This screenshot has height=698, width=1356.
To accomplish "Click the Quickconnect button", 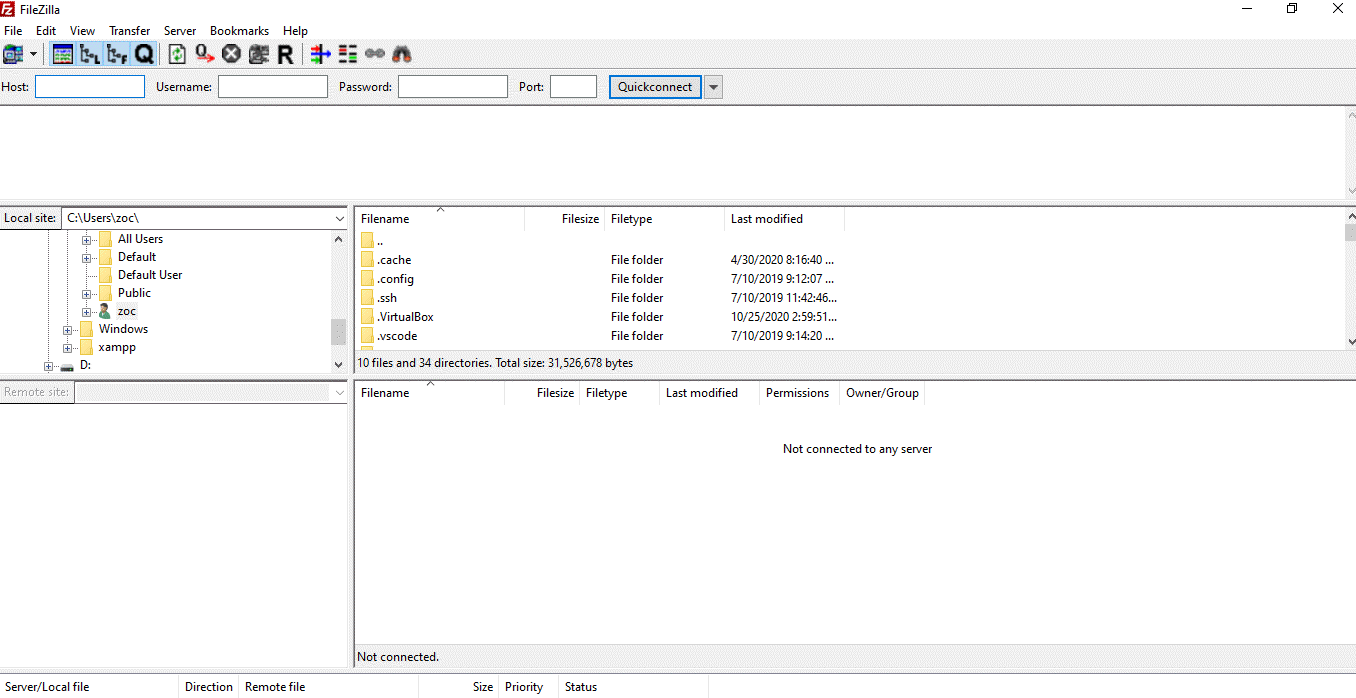I will pos(655,87).
